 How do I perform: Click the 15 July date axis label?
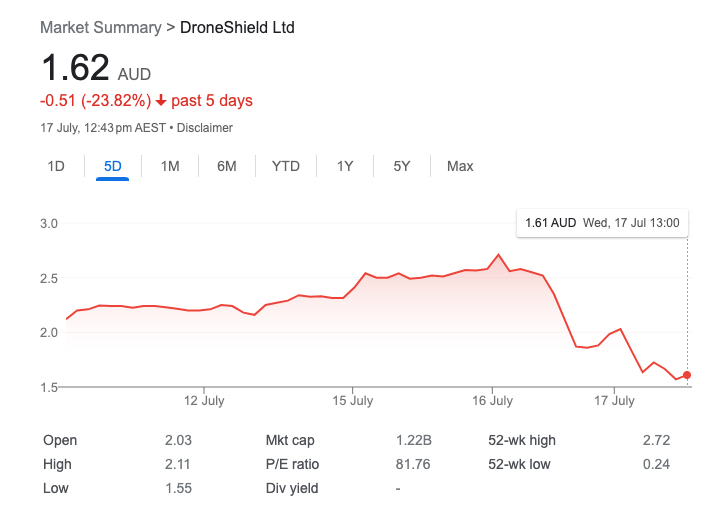tap(352, 401)
